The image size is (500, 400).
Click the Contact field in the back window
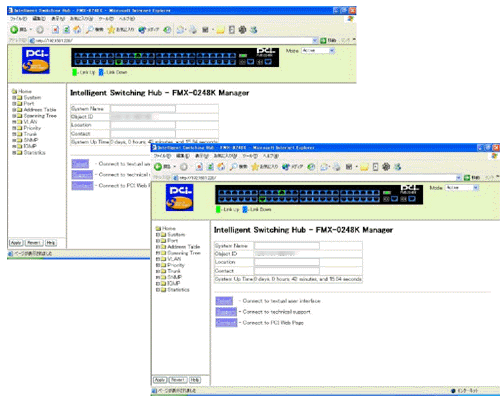143,134
